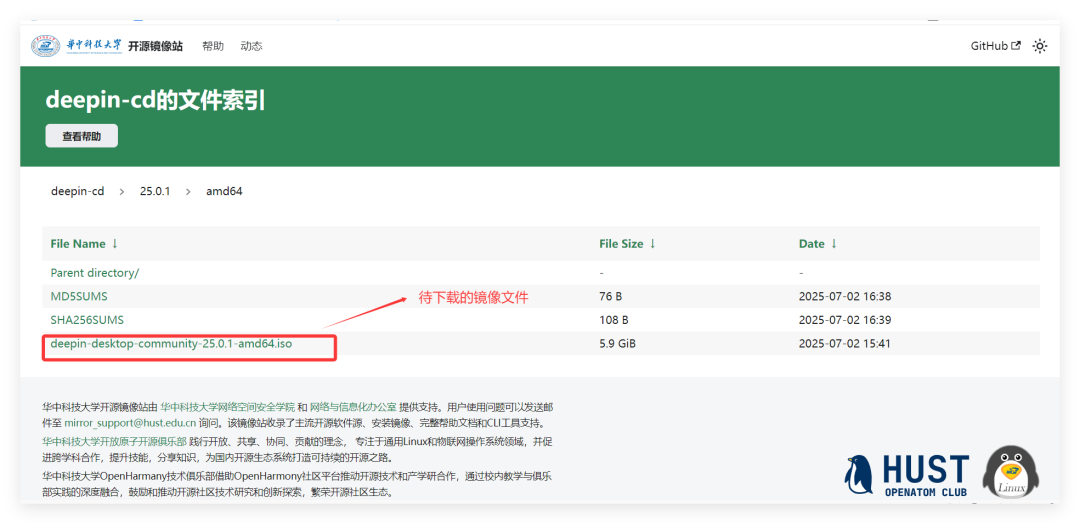Click the 76 B file size cell
Viewport: 1080px width, 524px height.
coord(611,296)
